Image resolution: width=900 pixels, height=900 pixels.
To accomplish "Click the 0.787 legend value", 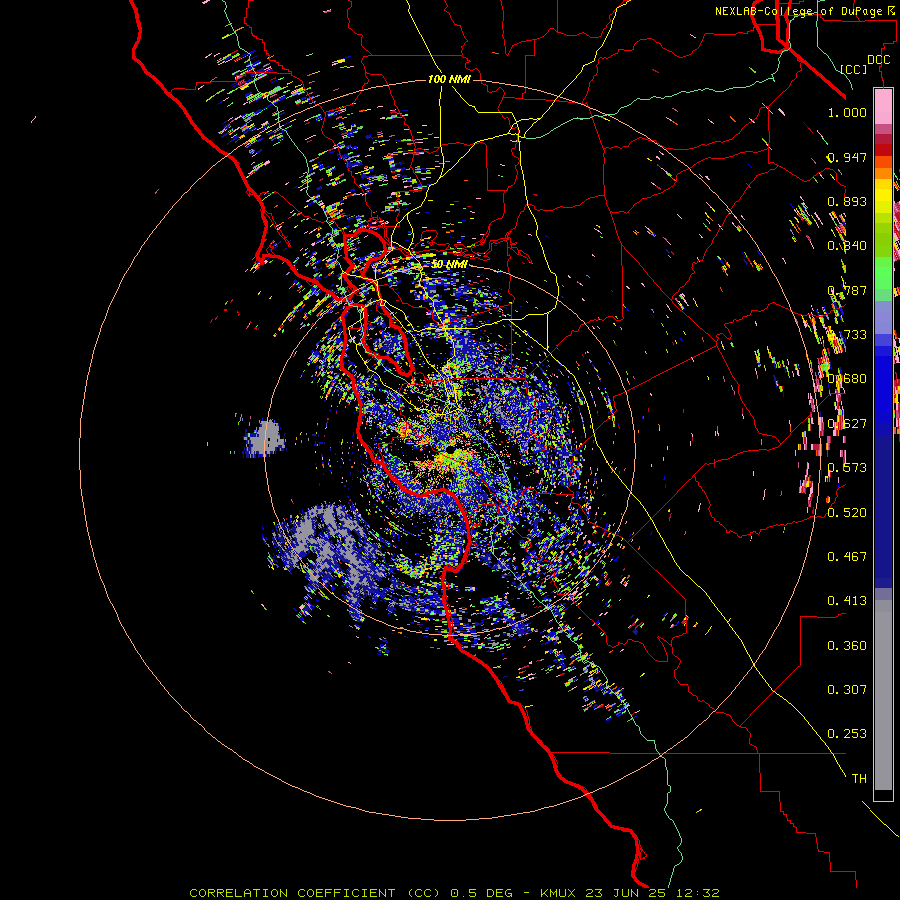I will click(847, 290).
